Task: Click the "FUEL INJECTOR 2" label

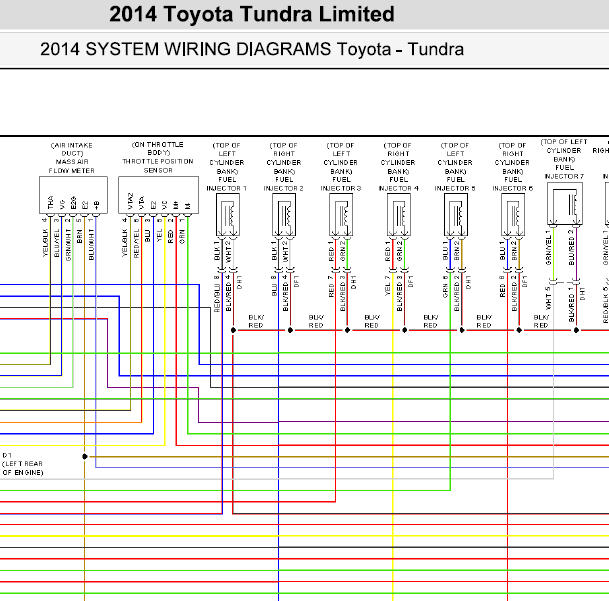Action: [x=284, y=184]
